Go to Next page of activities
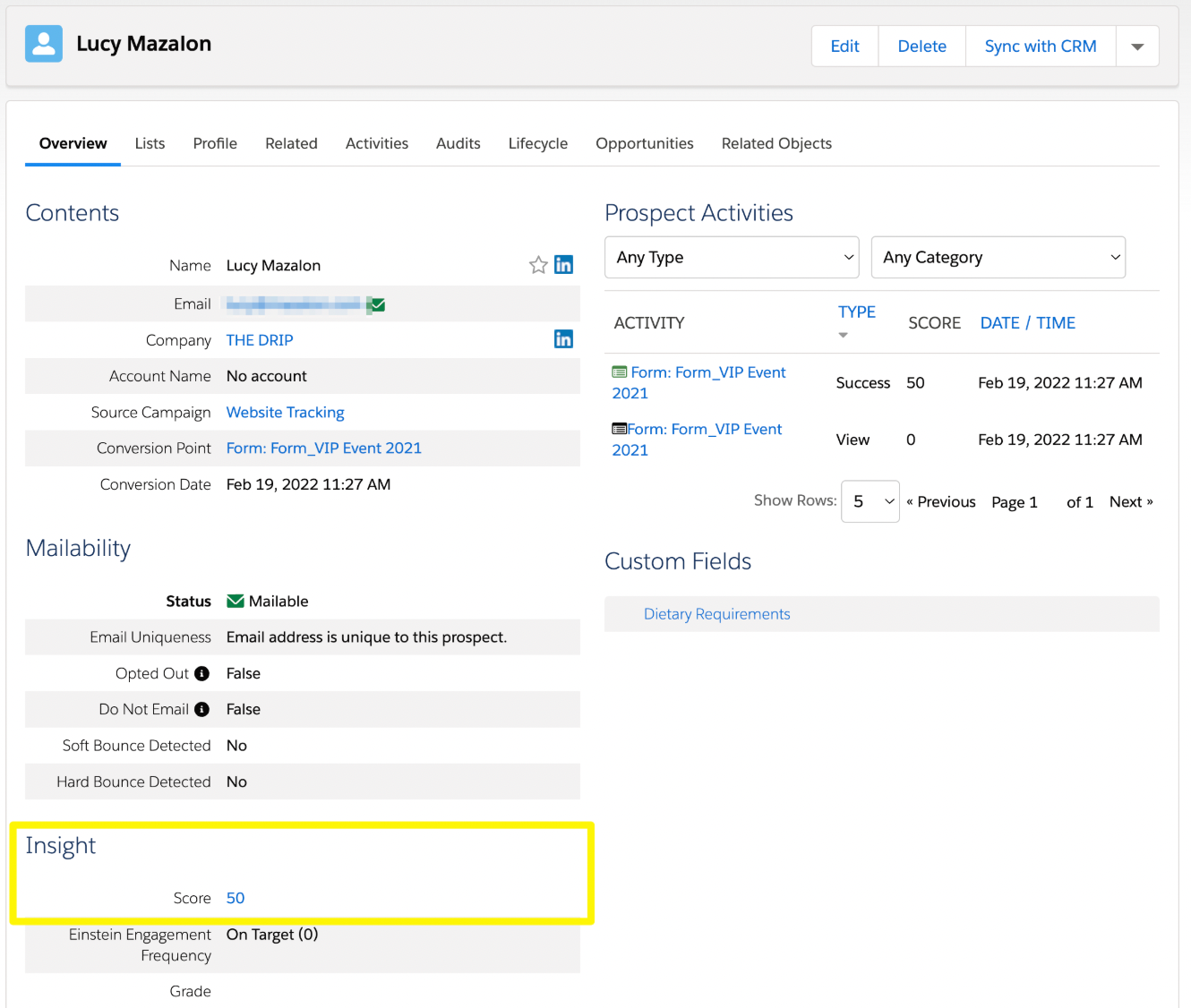The image size is (1191, 1008). click(1131, 502)
